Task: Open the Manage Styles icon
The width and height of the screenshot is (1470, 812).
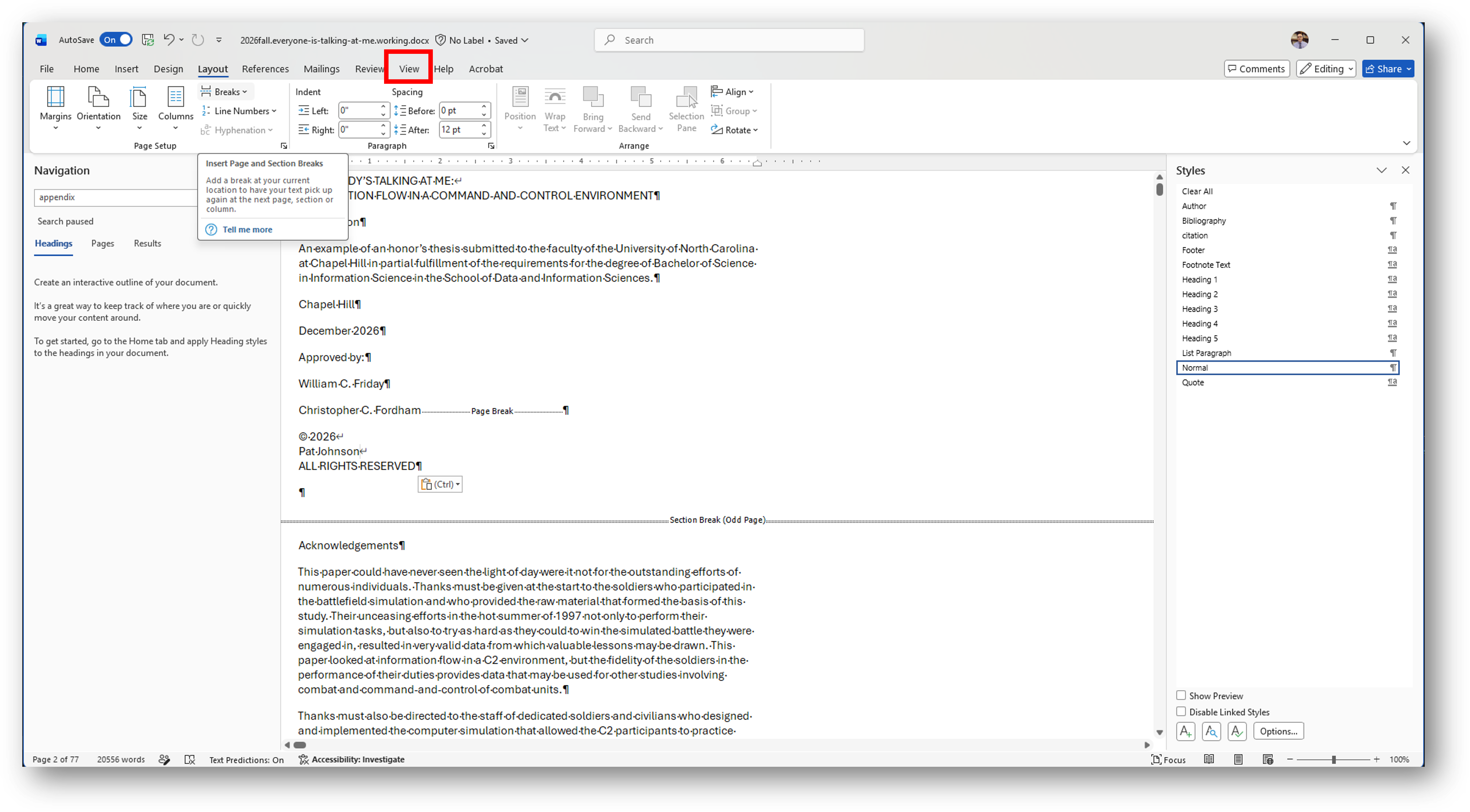Action: (1237, 731)
